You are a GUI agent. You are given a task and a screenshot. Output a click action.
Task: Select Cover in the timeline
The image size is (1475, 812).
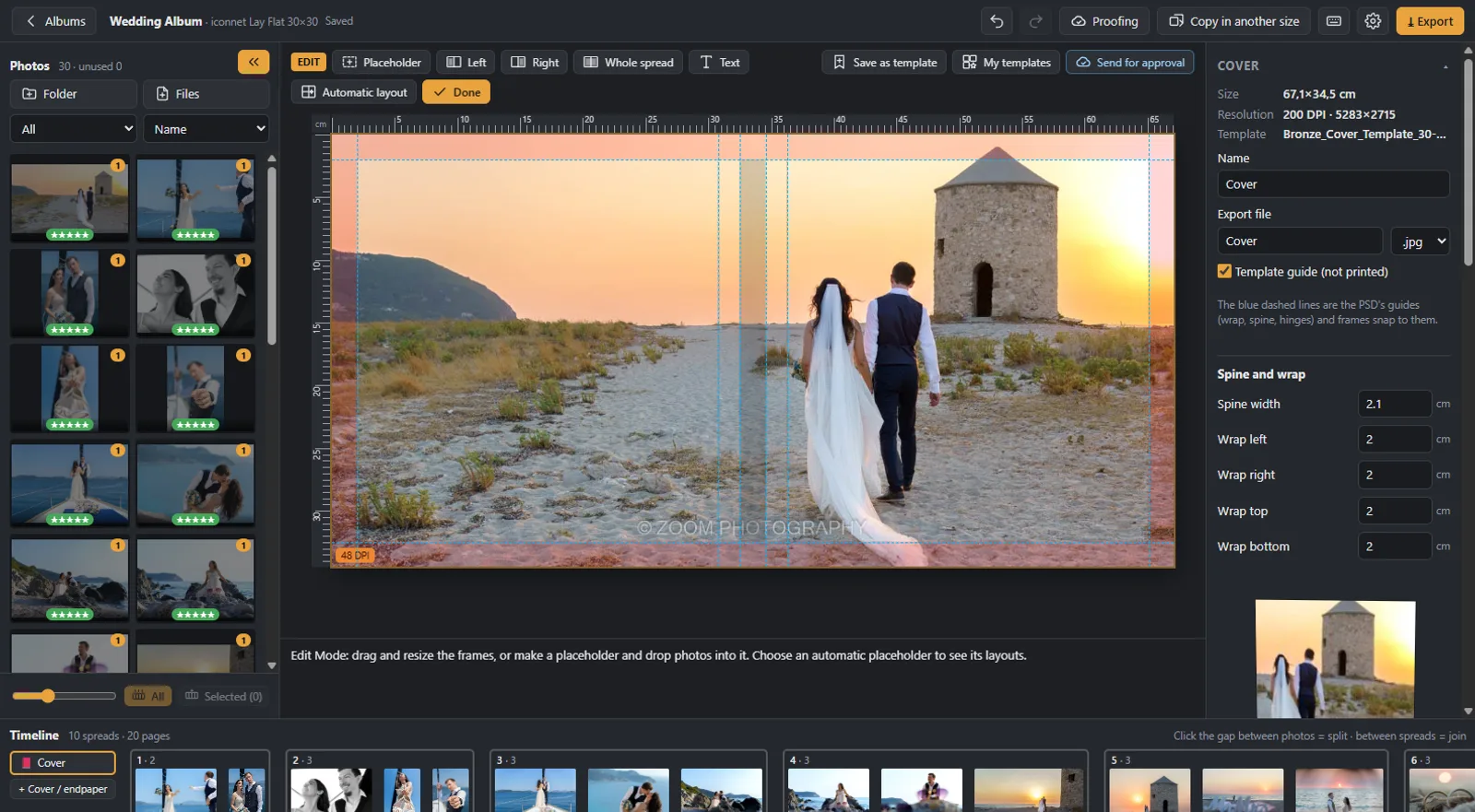[x=63, y=763]
